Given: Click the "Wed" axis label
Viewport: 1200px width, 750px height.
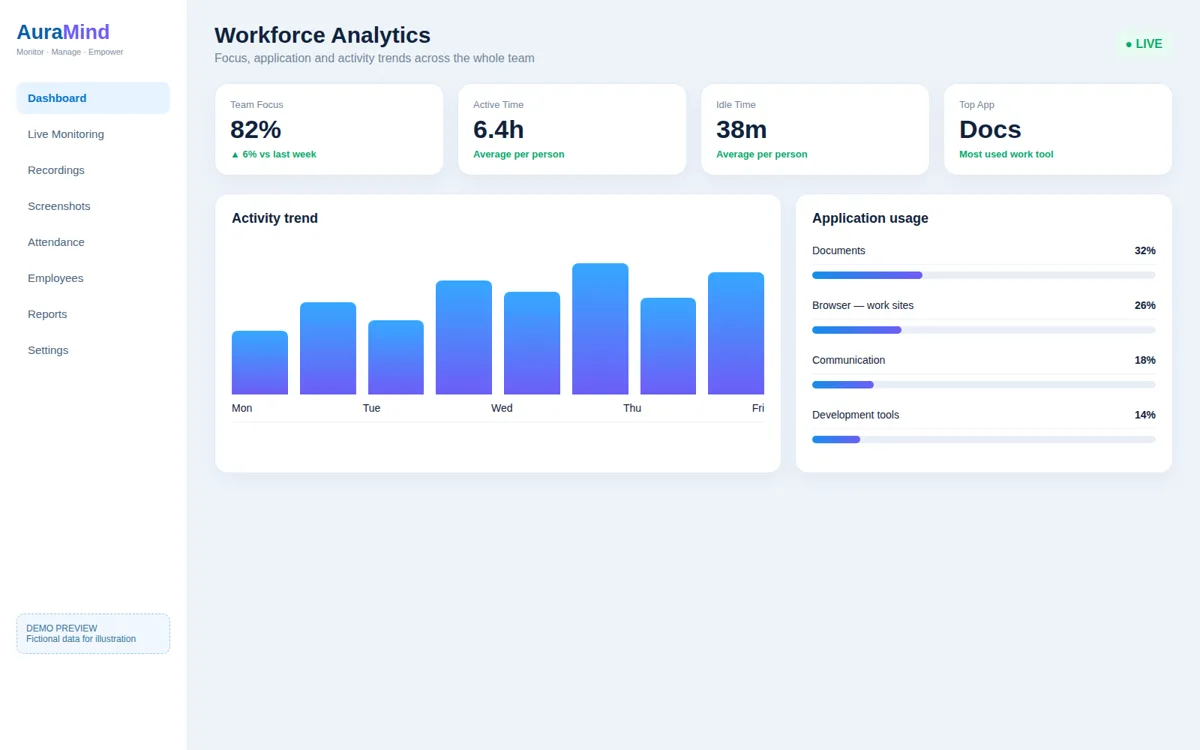Looking at the screenshot, I should pyautogui.click(x=502, y=408).
